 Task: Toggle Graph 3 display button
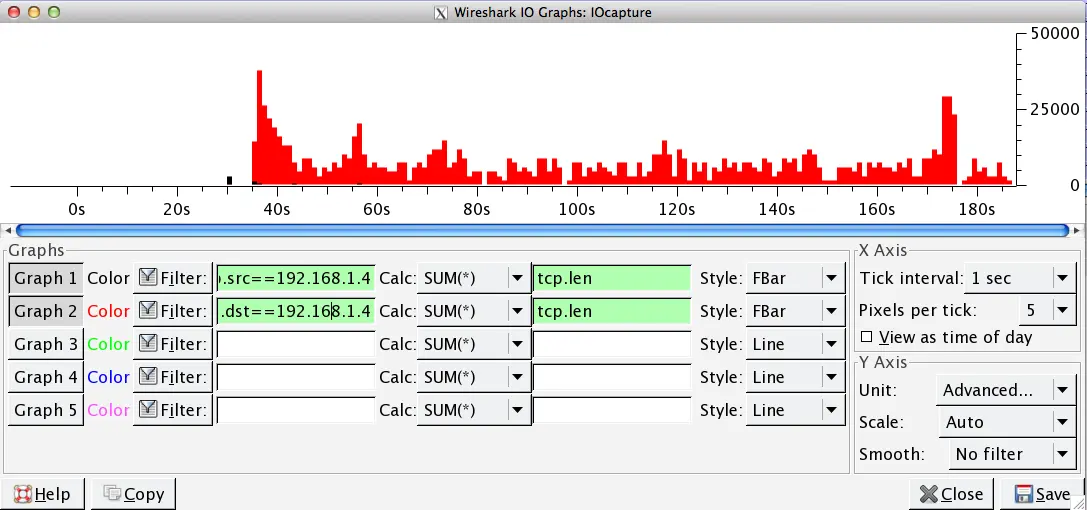pos(45,344)
